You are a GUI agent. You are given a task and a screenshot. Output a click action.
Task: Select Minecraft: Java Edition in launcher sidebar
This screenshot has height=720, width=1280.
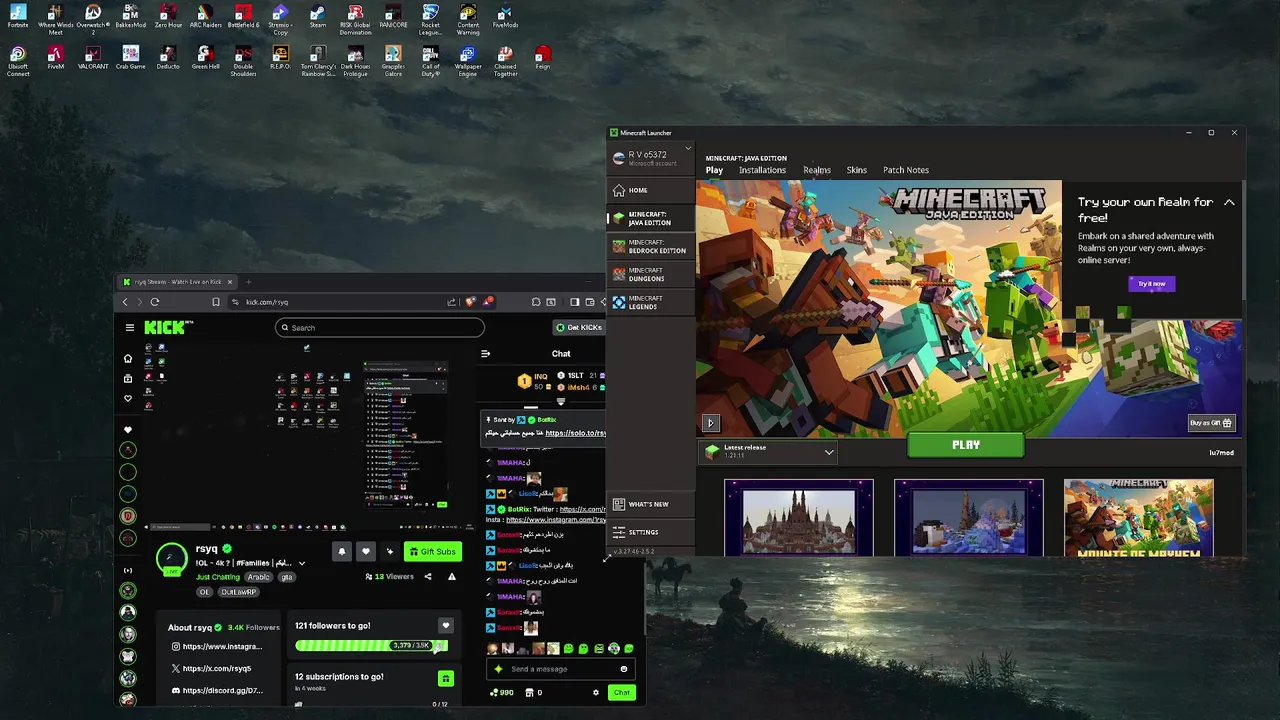650,218
